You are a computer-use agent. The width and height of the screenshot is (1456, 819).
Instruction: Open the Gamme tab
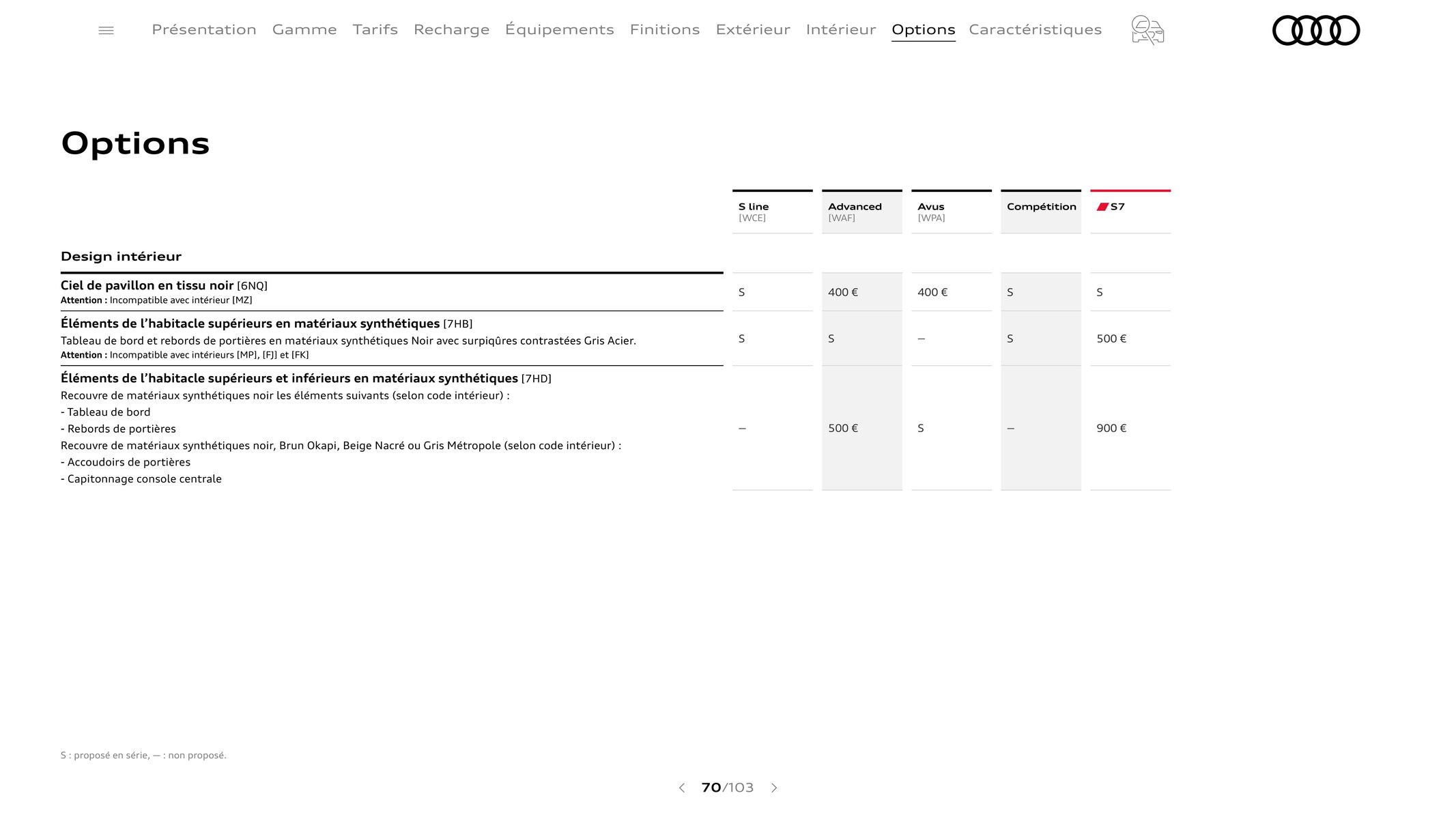click(x=304, y=29)
